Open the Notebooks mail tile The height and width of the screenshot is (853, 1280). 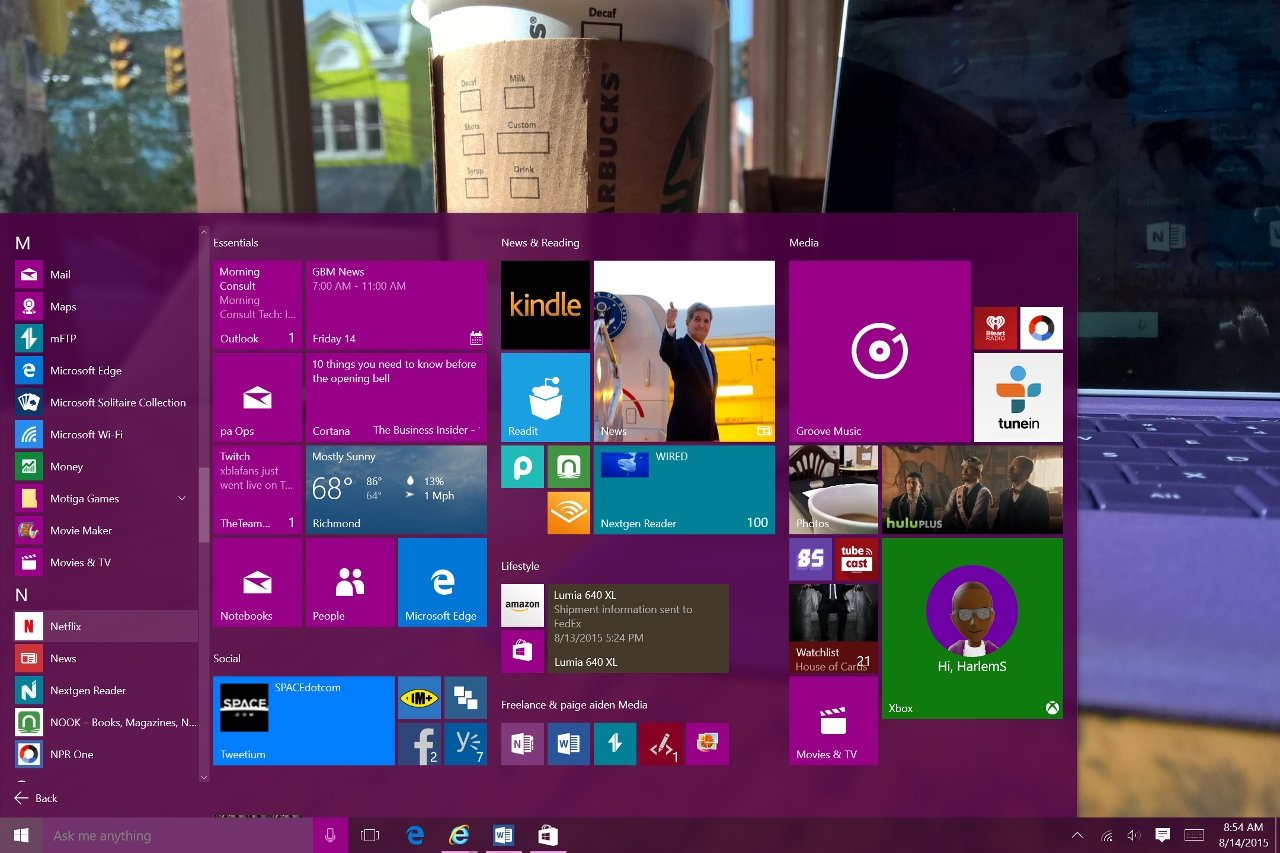[x=257, y=582]
